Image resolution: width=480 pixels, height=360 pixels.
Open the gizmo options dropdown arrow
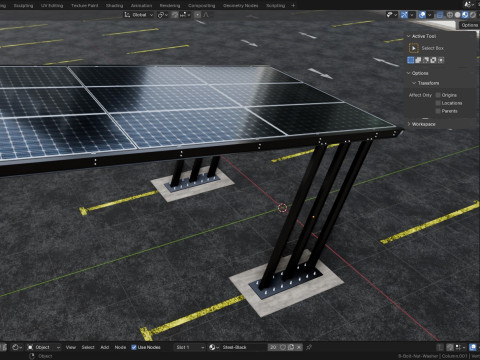coord(412,15)
